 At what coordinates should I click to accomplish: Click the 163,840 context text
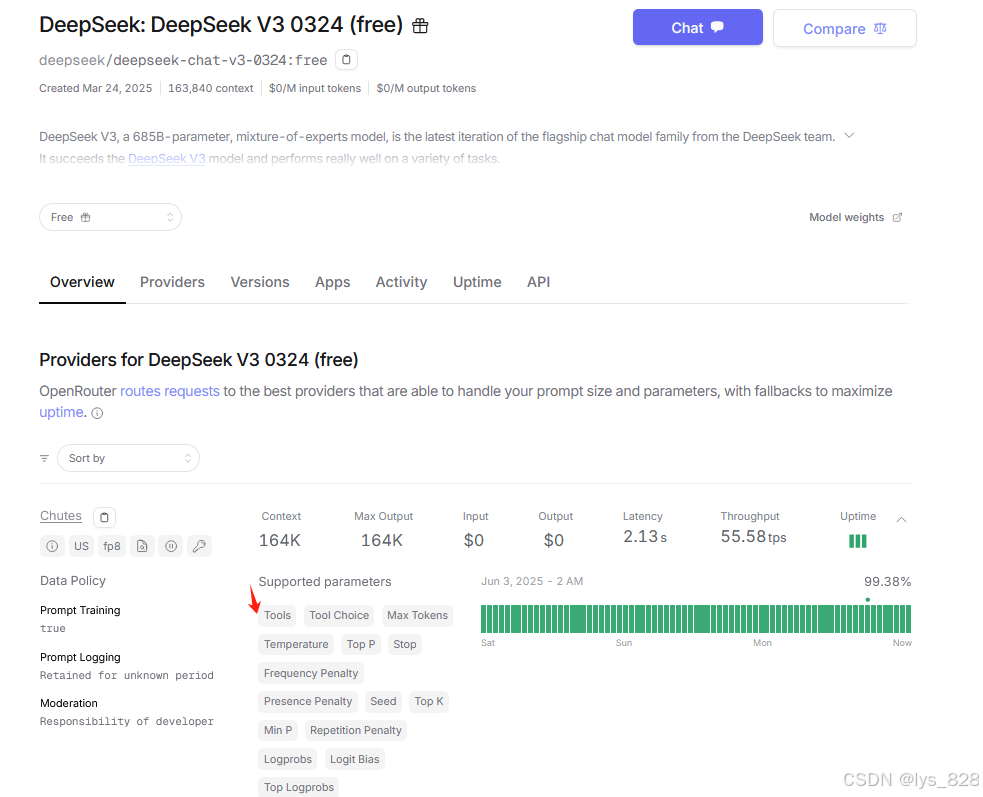(x=211, y=88)
